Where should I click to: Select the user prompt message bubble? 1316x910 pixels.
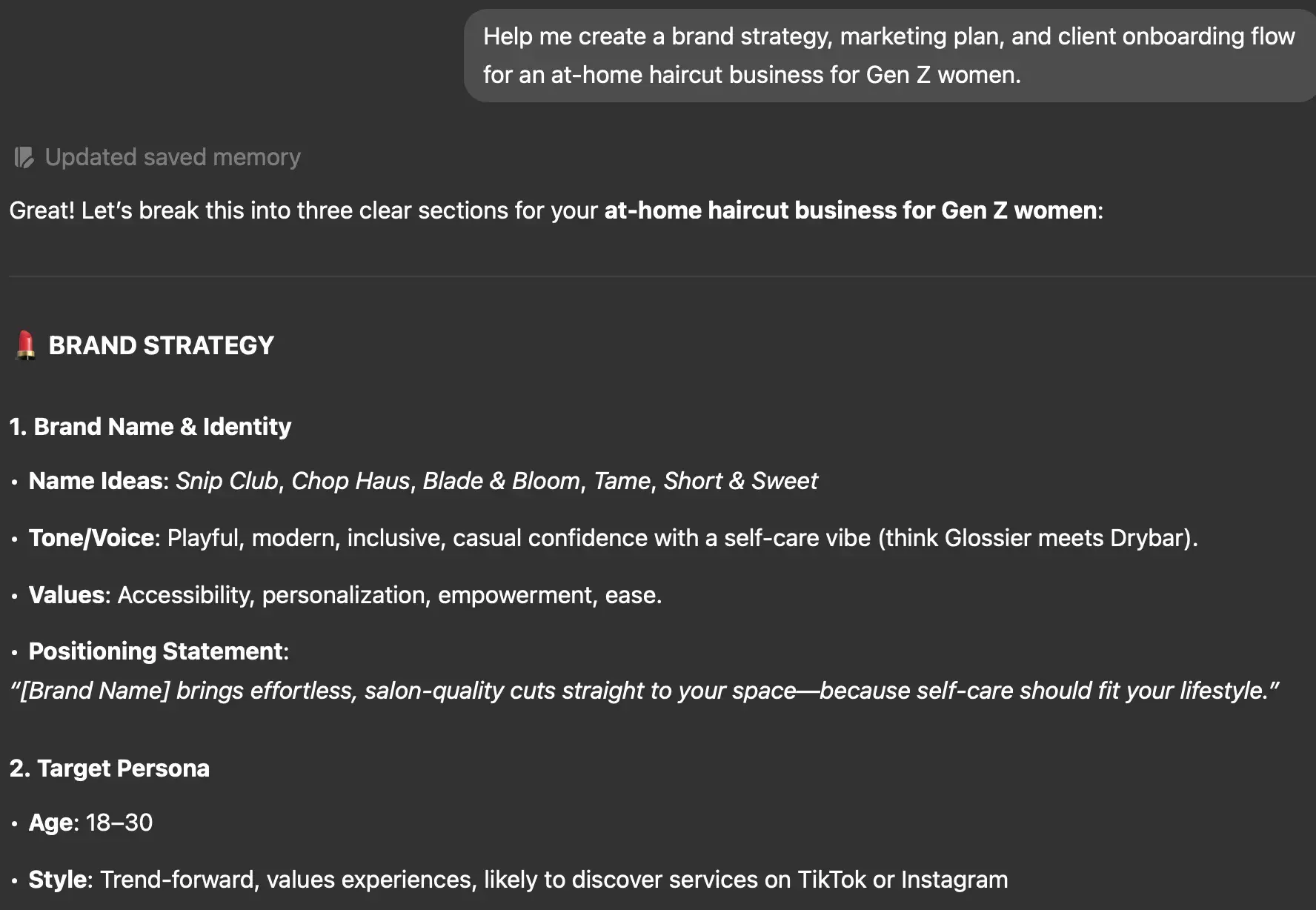889,56
